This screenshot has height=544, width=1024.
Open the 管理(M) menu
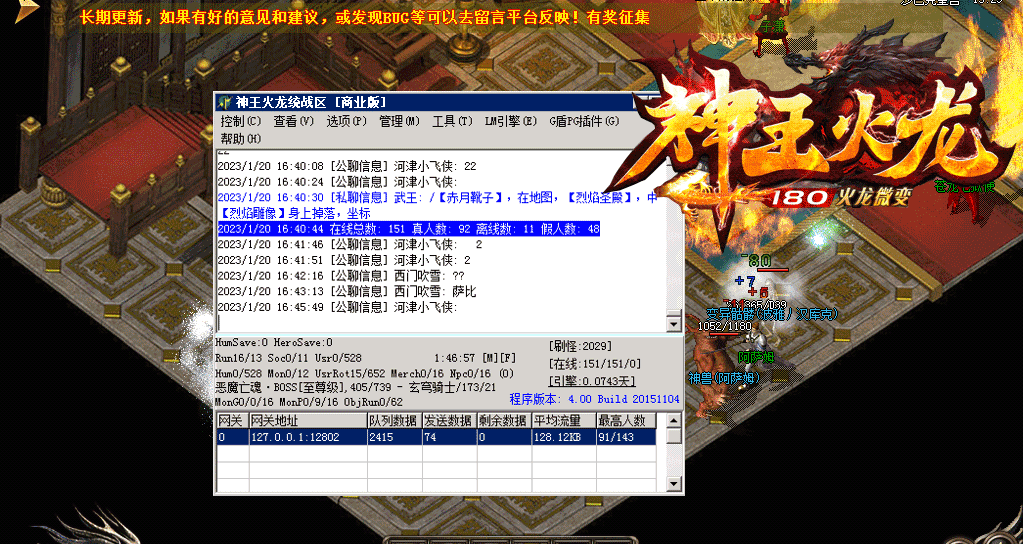[x=399, y=121]
